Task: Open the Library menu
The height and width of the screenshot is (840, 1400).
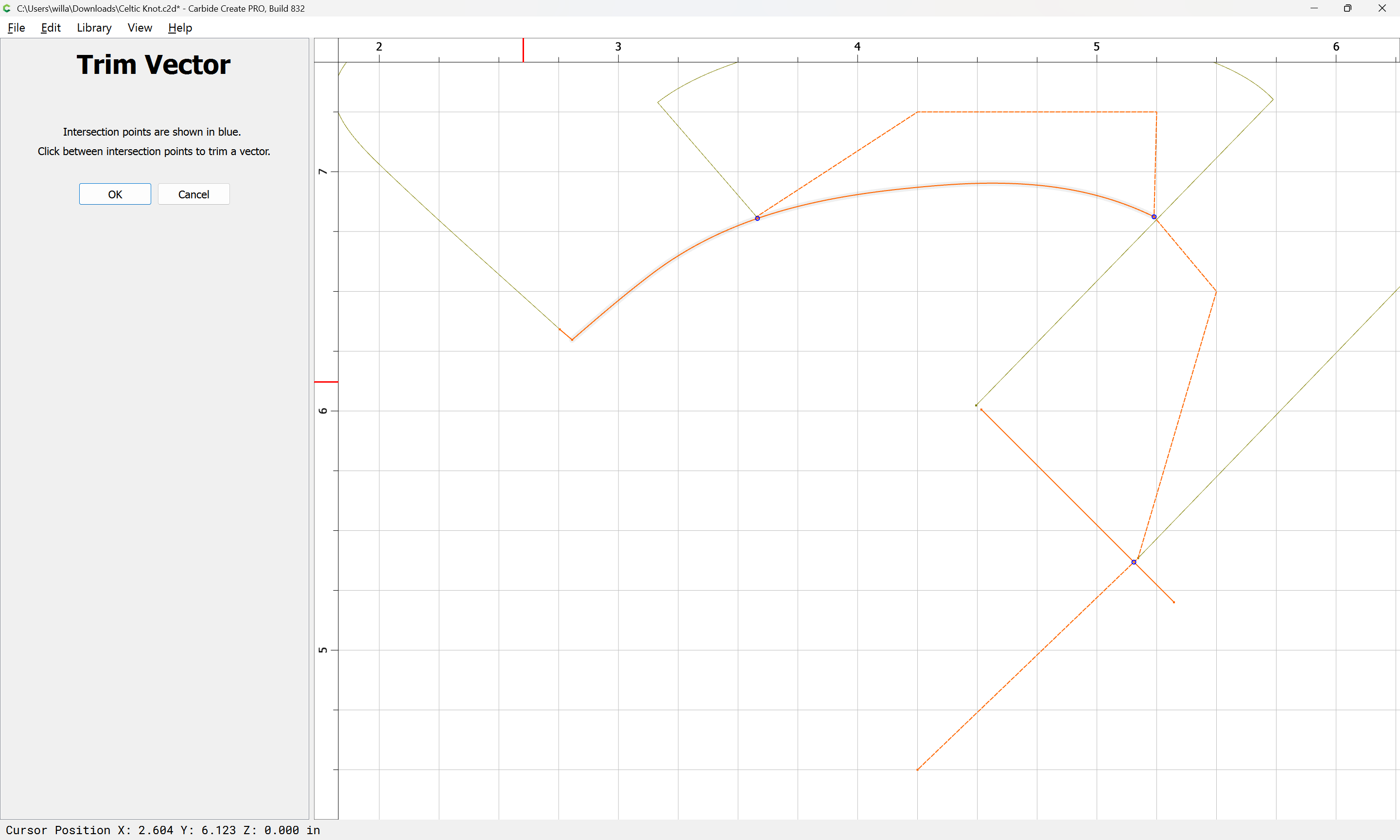Action: point(94,28)
